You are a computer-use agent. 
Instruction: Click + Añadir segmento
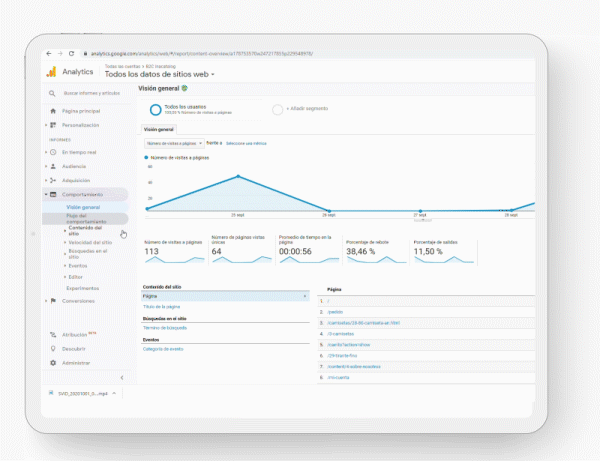click(307, 109)
